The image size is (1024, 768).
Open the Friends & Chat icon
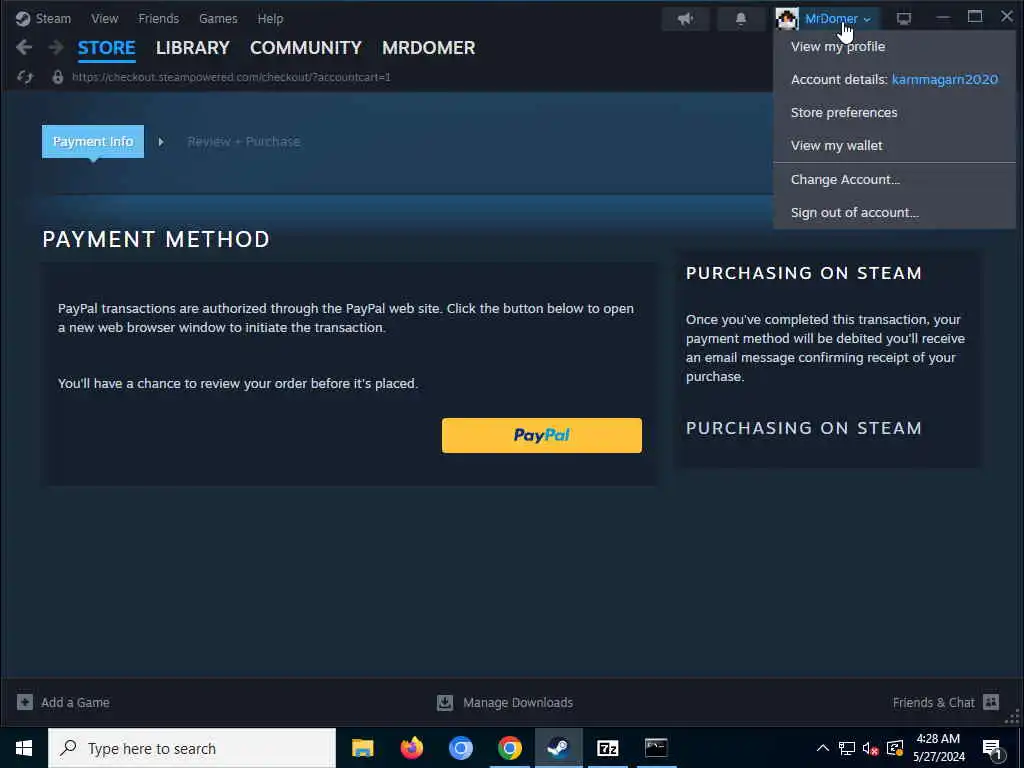[991, 702]
